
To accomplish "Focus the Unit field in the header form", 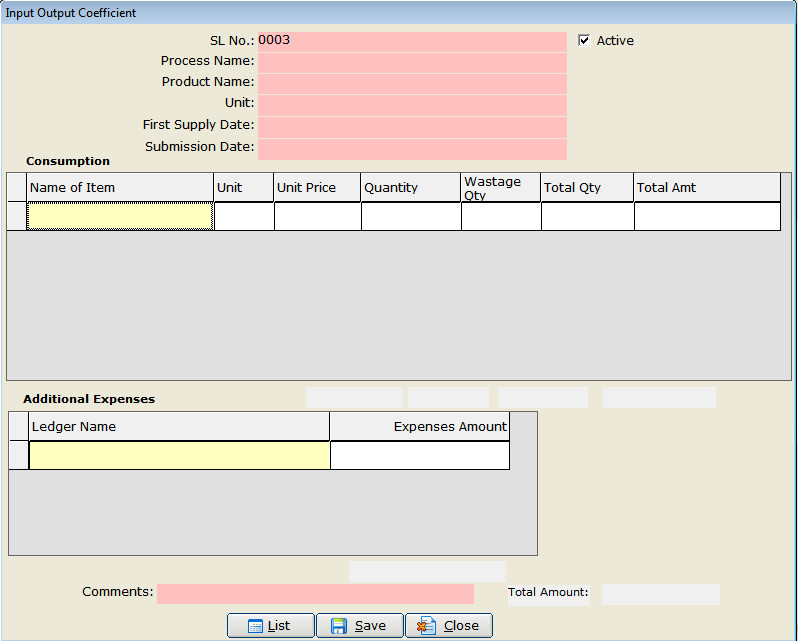I will [412, 105].
